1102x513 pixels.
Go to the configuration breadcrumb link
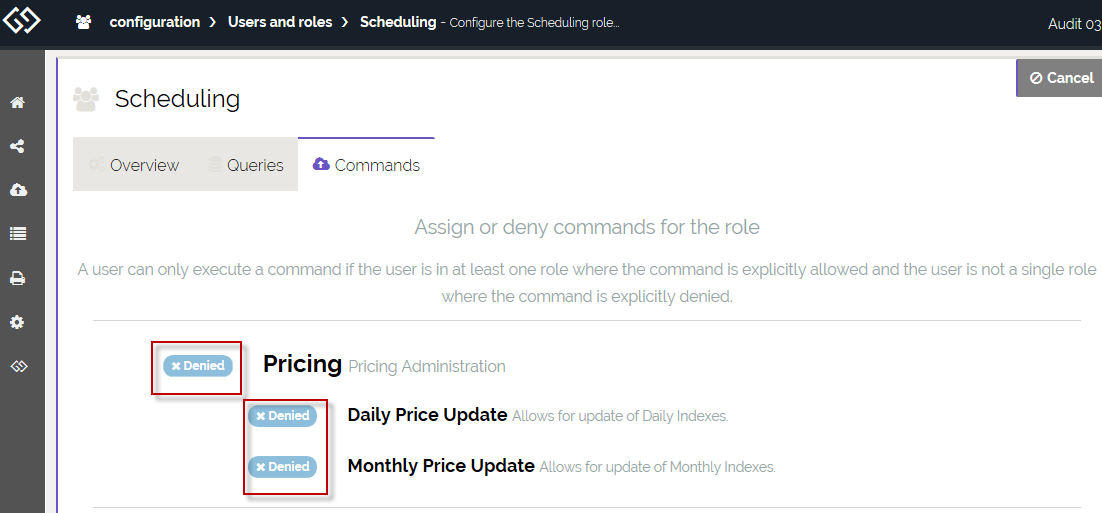point(154,22)
